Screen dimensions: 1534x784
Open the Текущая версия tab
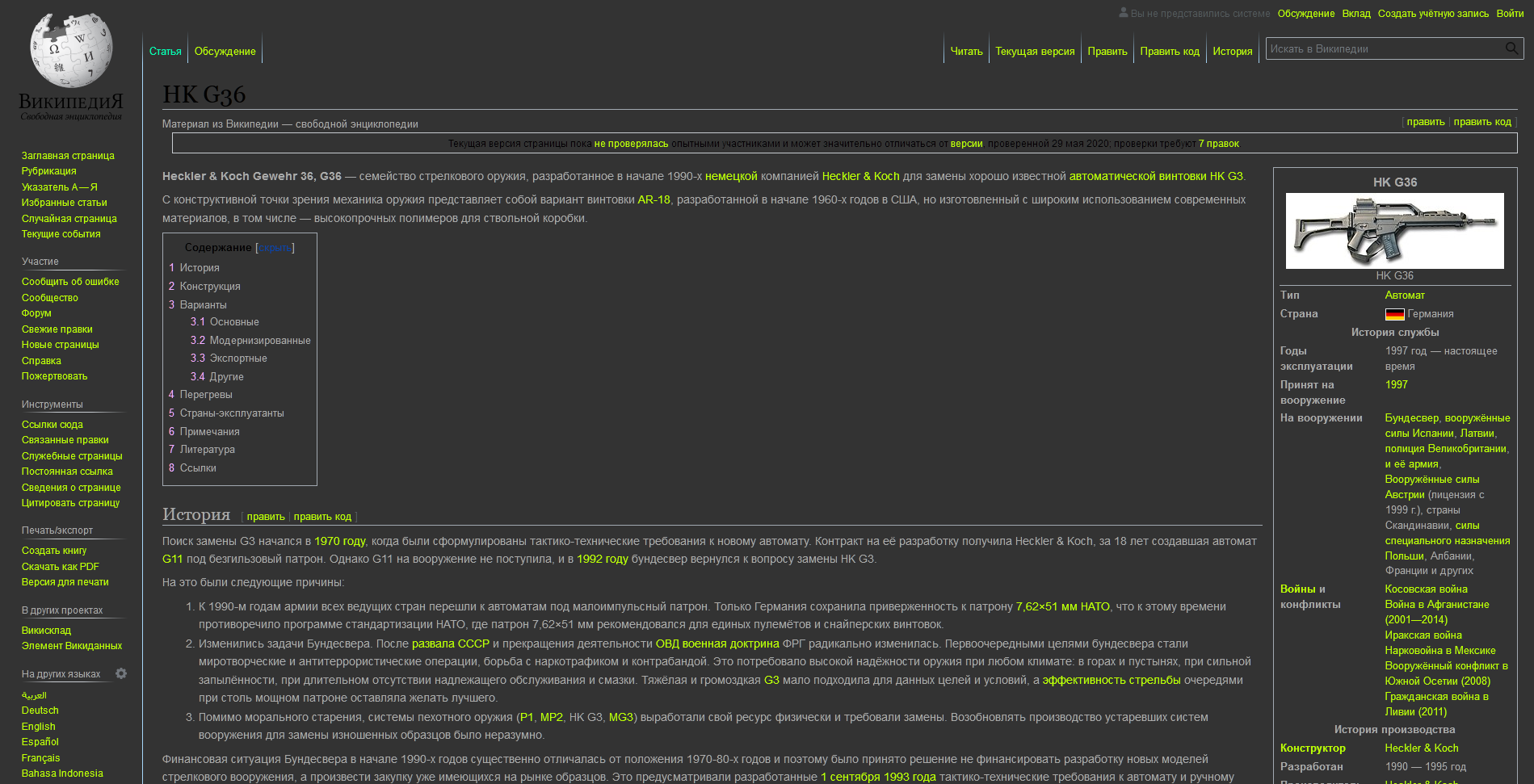coord(1036,51)
